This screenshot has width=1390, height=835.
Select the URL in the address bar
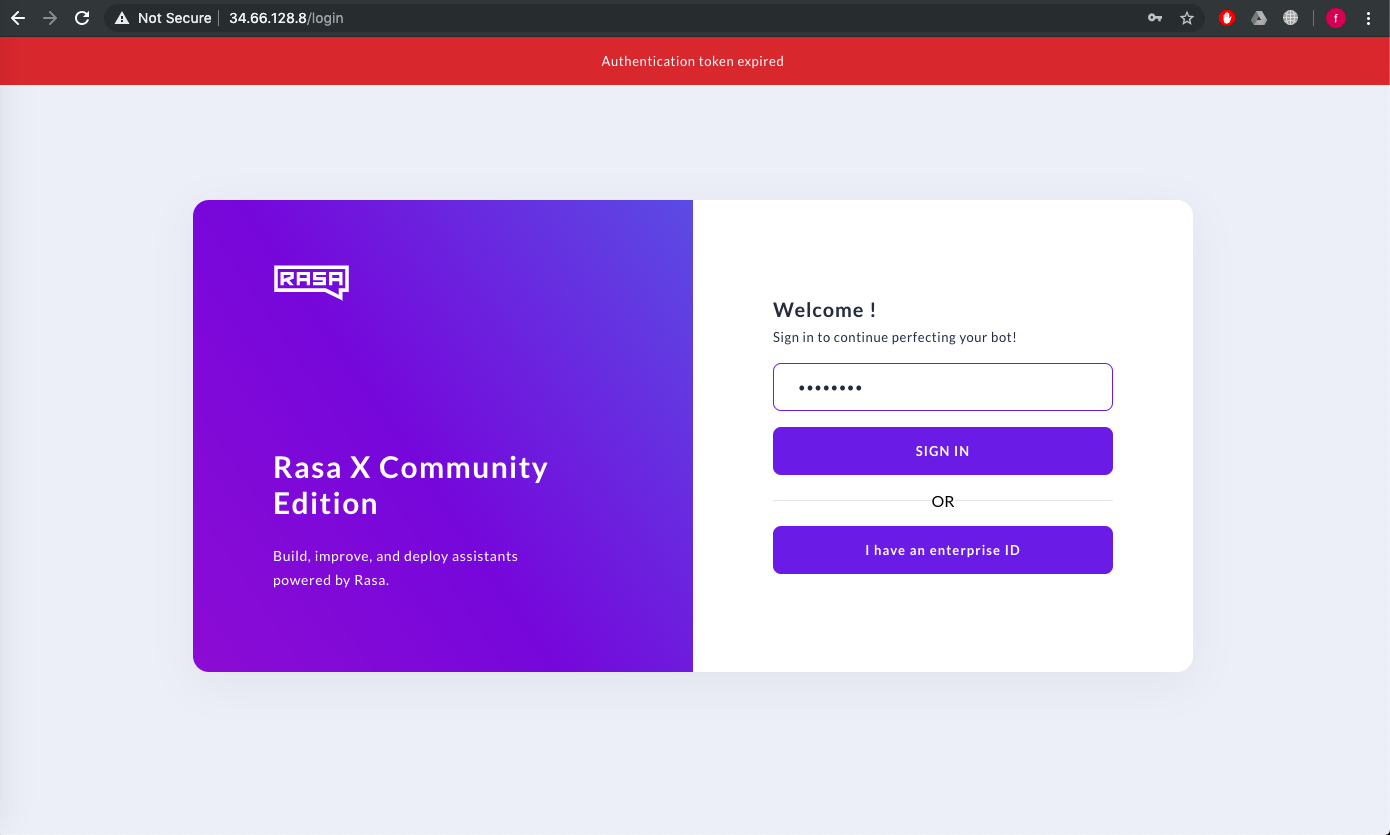coord(286,17)
